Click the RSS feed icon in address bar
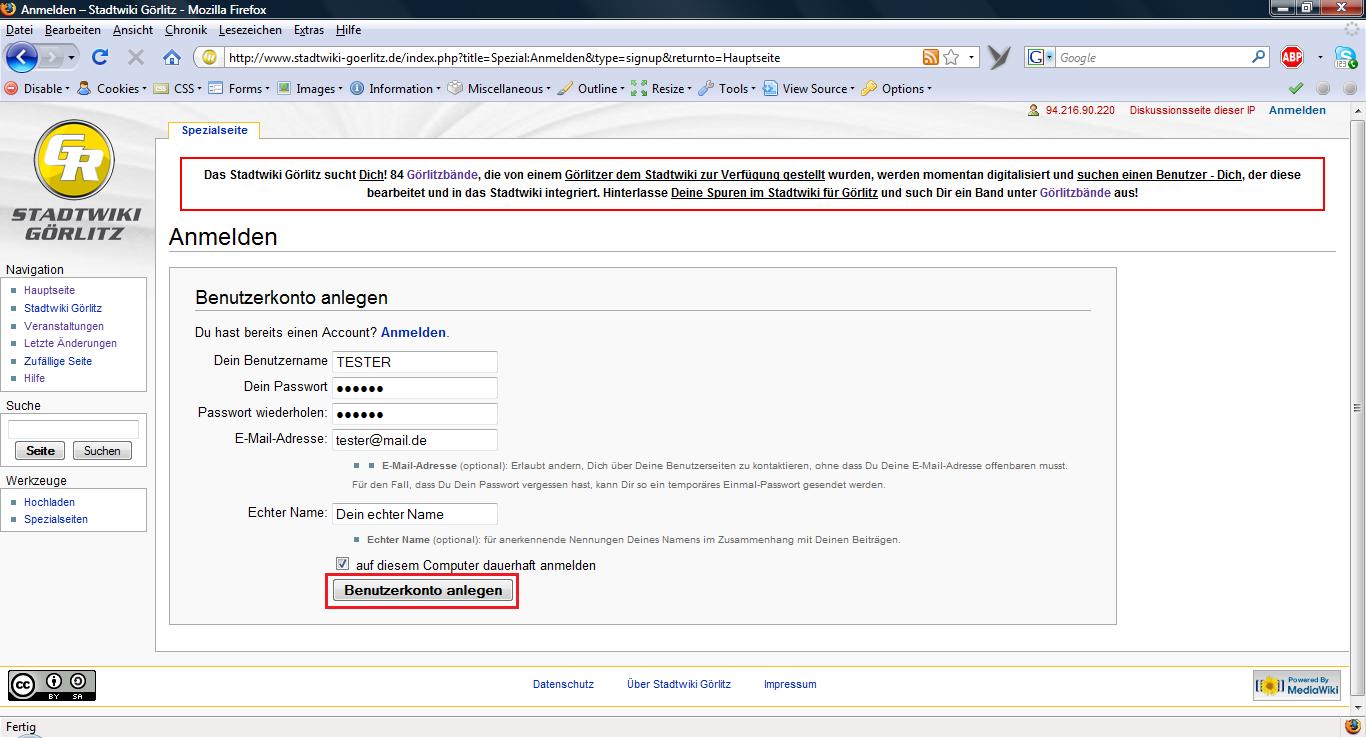 [x=931, y=57]
